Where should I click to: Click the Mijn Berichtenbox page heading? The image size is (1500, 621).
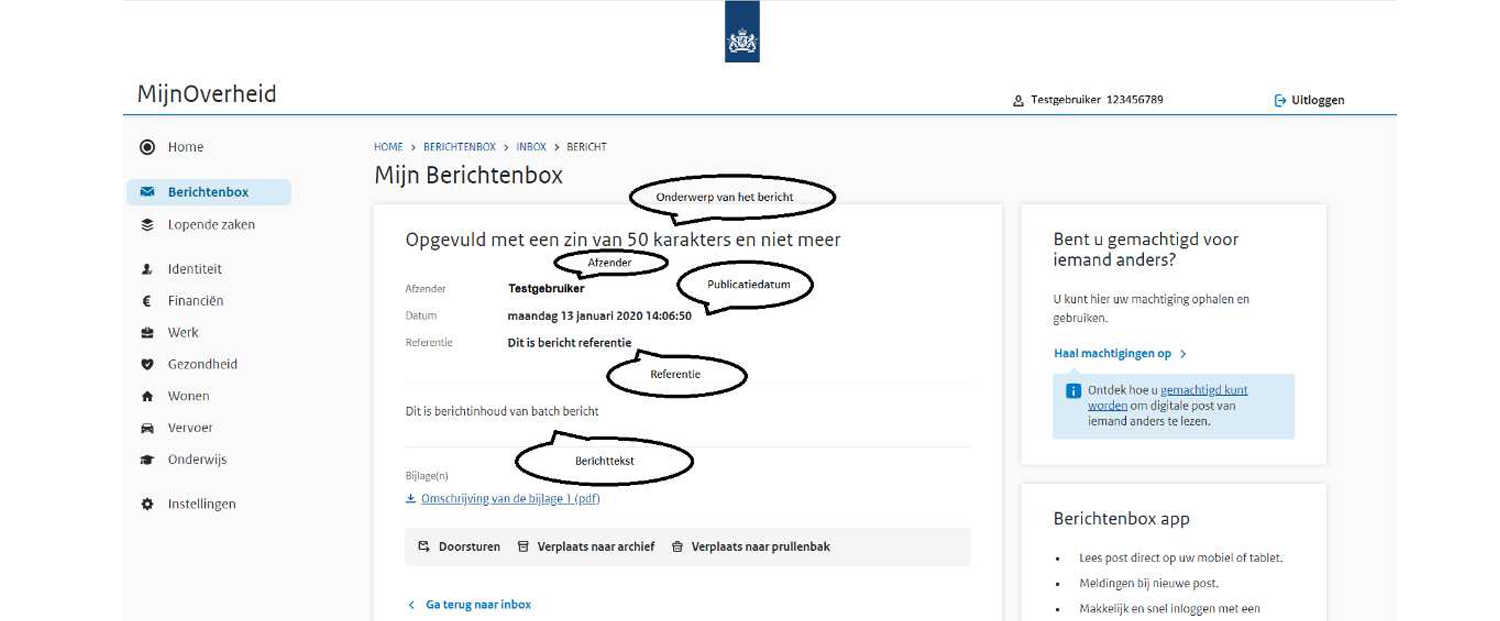[468, 176]
